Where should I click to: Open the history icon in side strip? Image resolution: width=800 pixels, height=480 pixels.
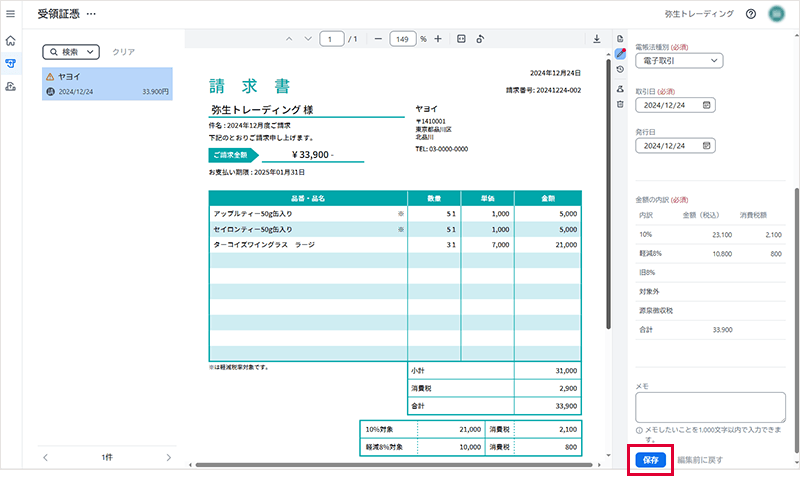pos(620,69)
